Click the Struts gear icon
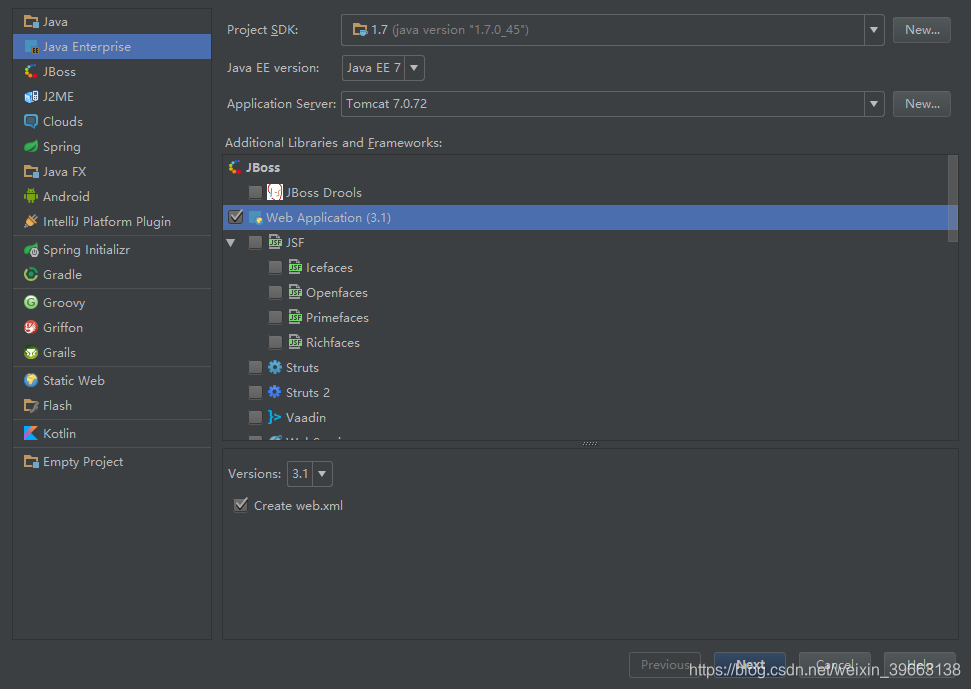The width and height of the screenshot is (971, 689). click(x=274, y=368)
